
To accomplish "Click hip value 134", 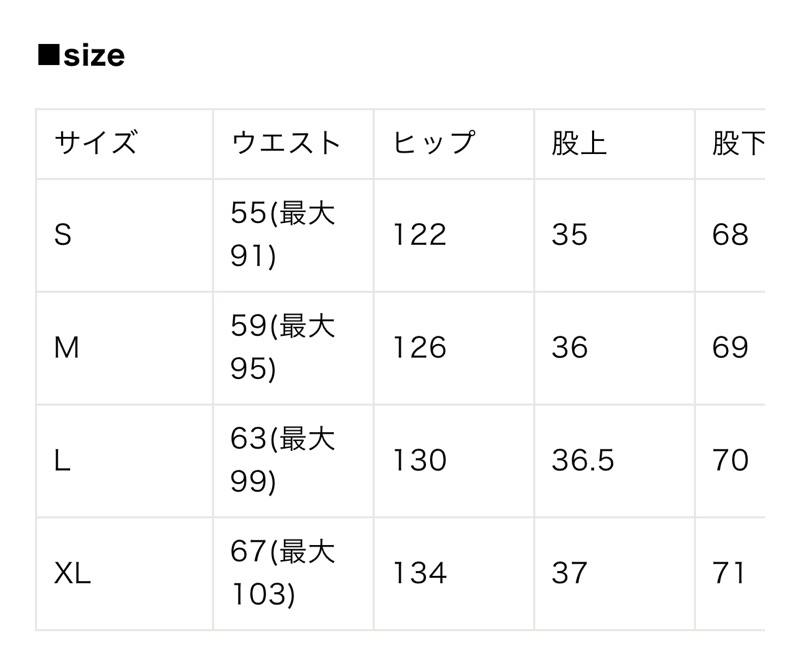I will (x=420, y=574).
